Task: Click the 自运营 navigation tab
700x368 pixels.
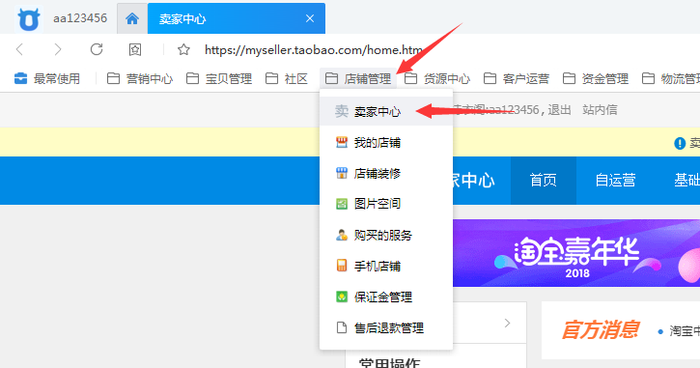Action: coord(615,180)
